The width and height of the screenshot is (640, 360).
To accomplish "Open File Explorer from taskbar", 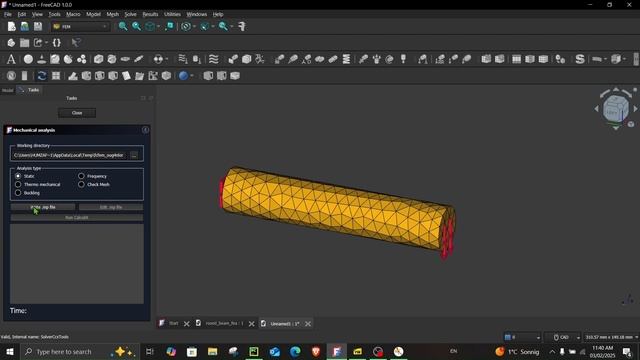I will [212, 351].
